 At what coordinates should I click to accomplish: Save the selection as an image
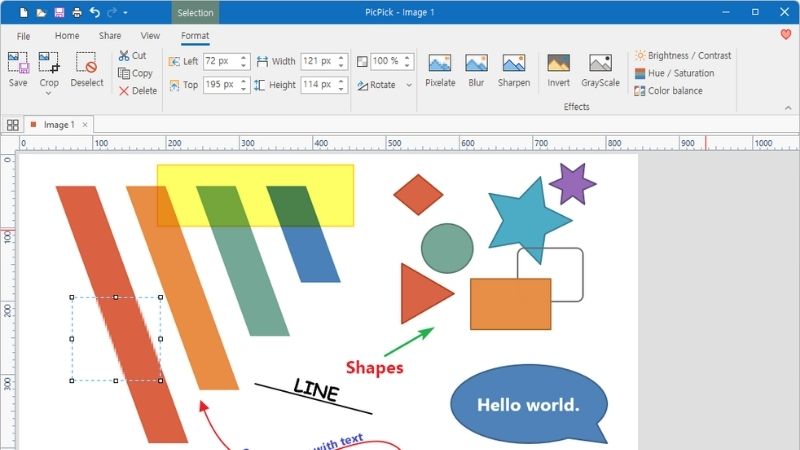tap(18, 70)
